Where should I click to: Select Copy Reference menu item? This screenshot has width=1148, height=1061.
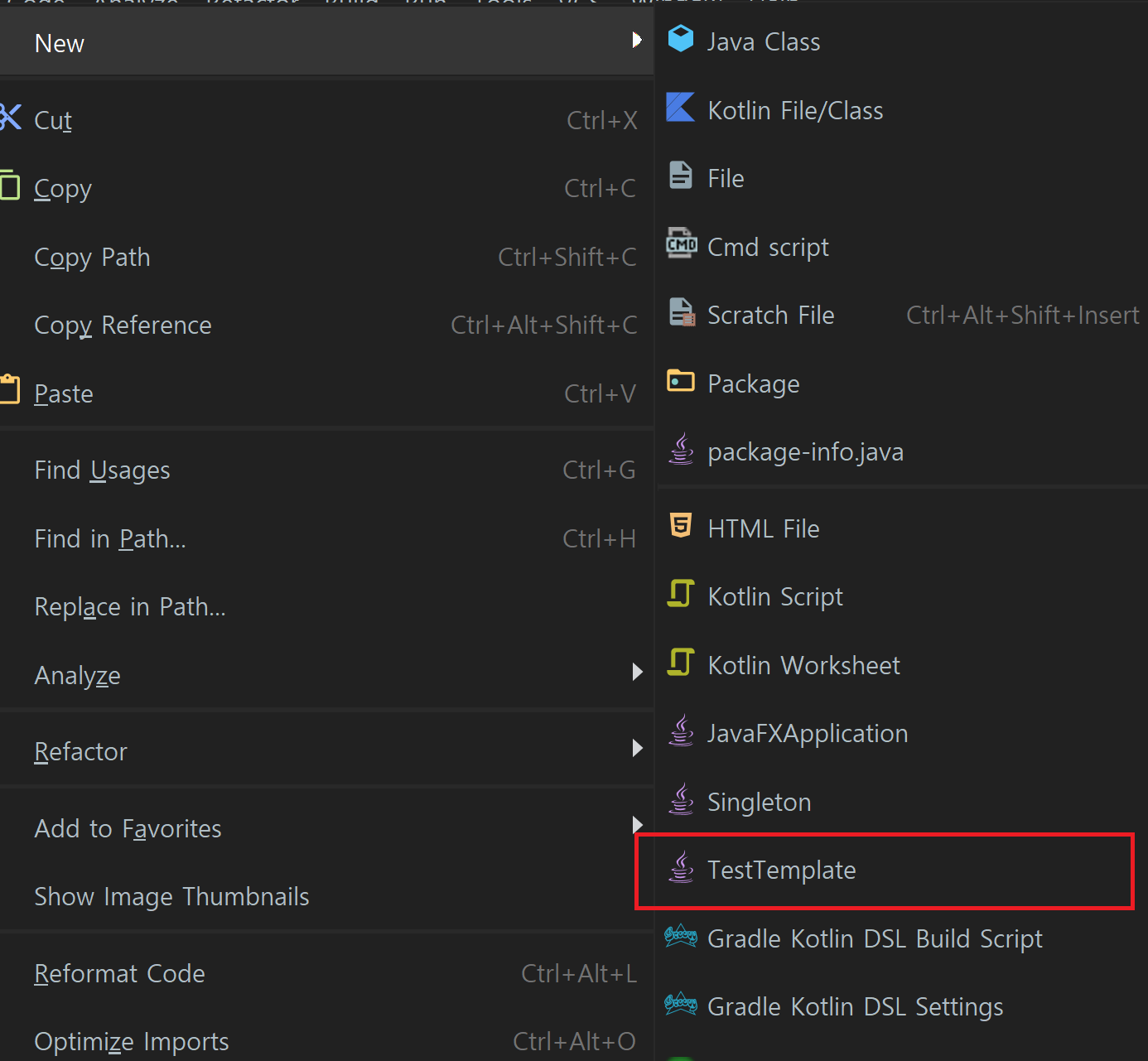point(326,325)
